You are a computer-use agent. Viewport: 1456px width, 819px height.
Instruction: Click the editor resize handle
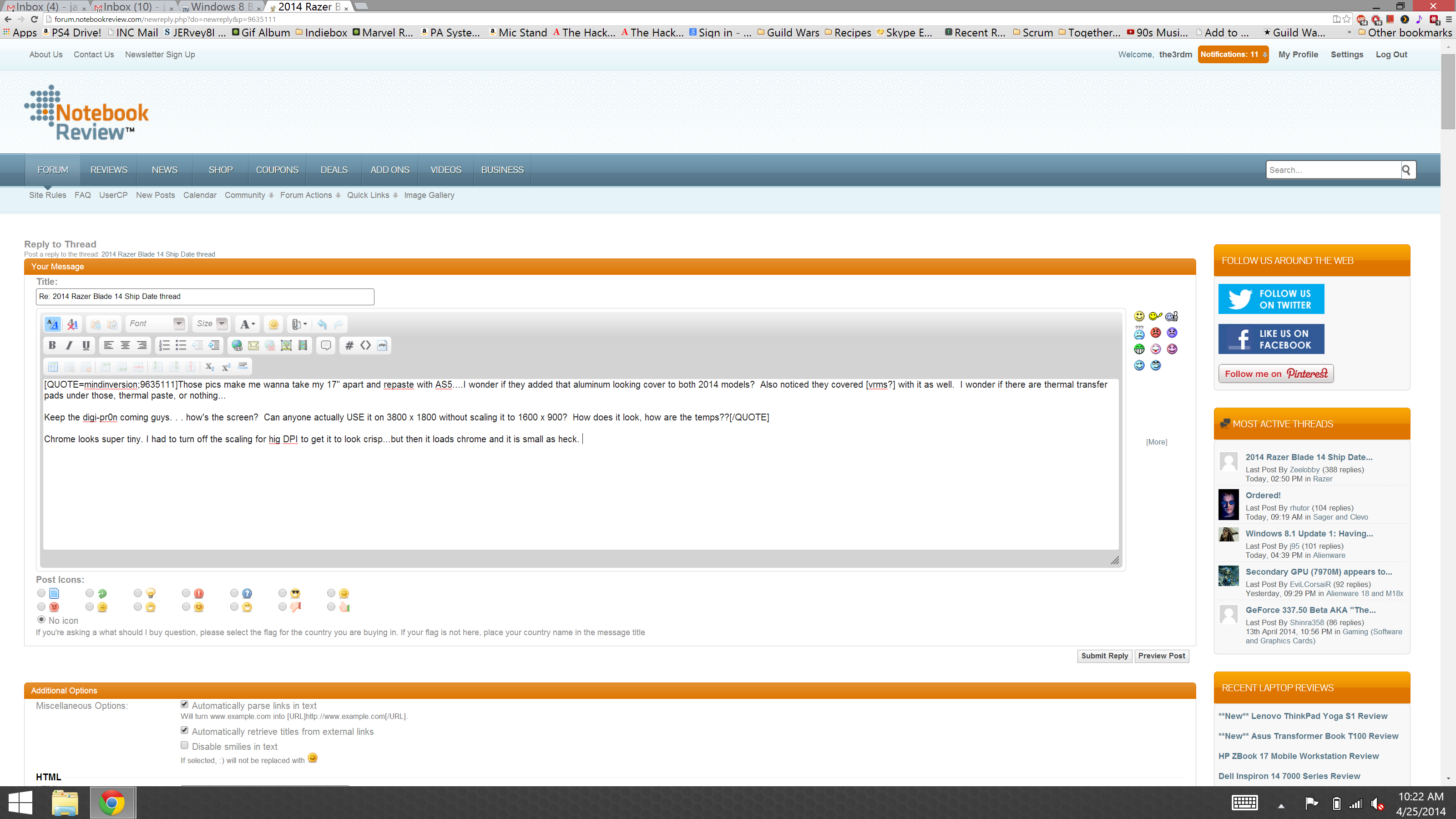click(1115, 560)
